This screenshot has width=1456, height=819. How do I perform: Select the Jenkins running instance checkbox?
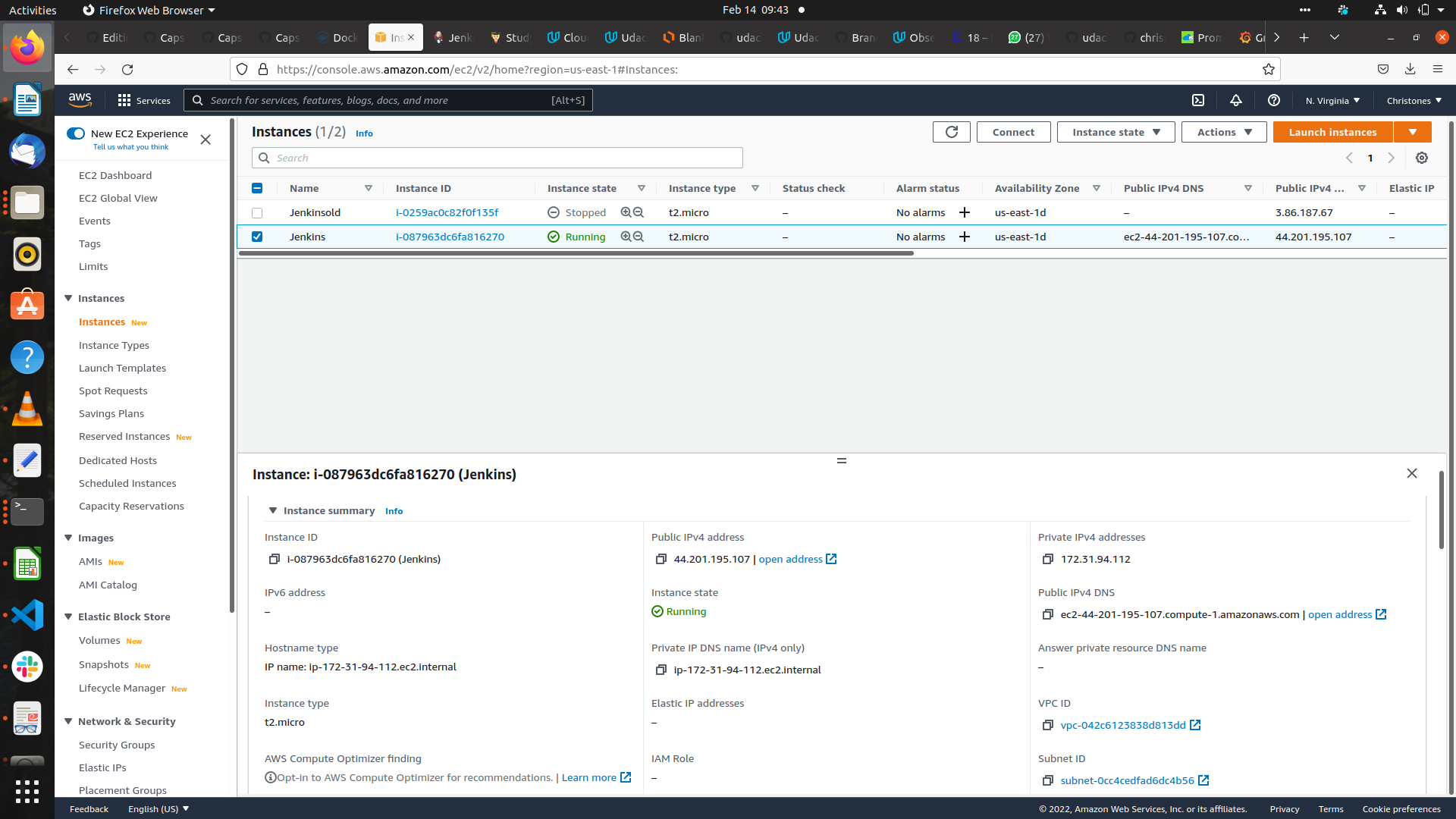click(257, 237)
